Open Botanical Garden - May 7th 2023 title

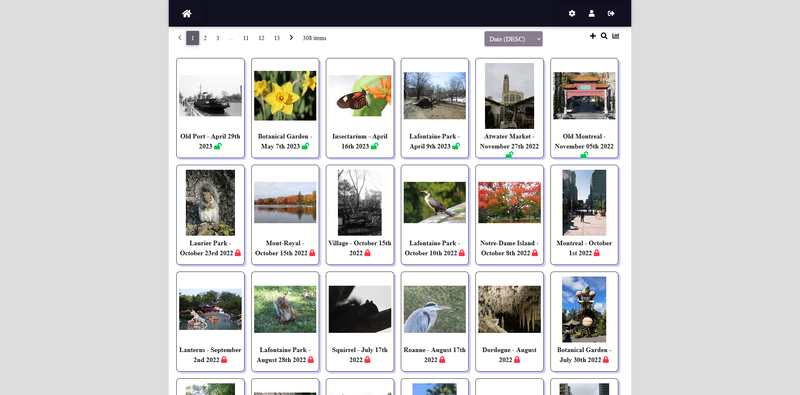coord(285,141)
